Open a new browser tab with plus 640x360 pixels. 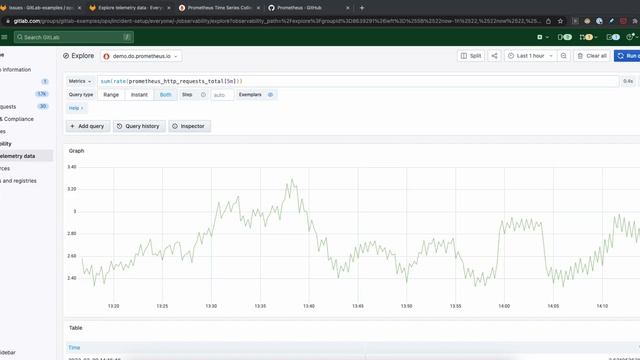[x=362, y=8]
